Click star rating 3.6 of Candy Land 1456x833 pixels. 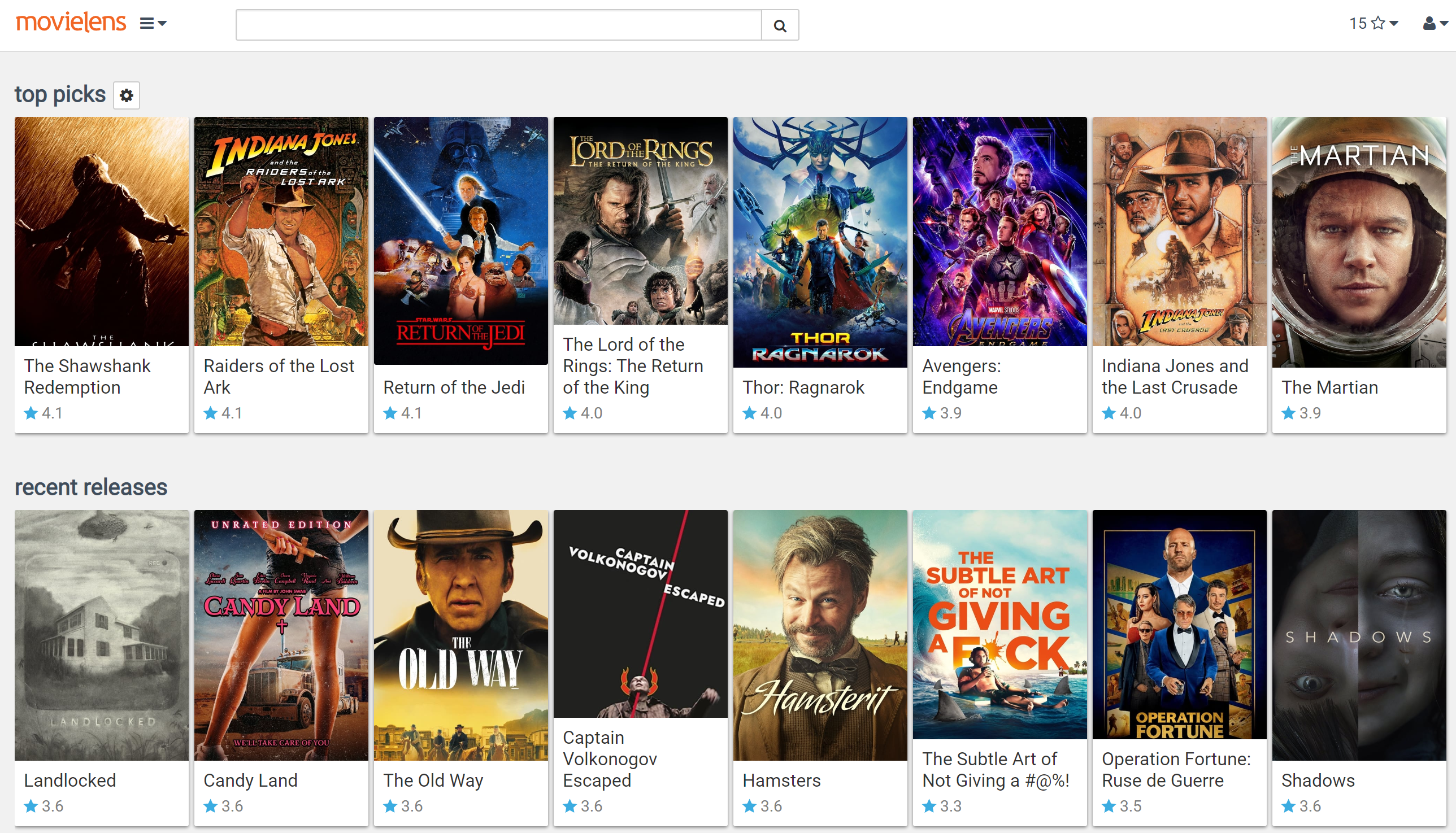223,806
